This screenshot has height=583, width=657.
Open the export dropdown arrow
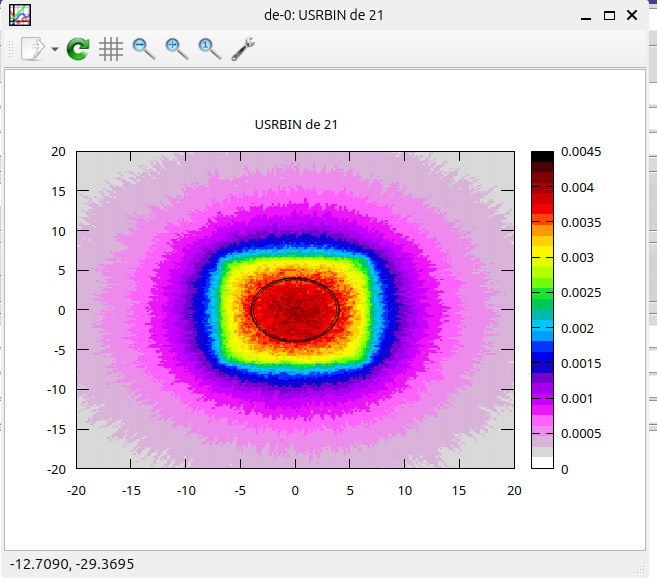54,49
